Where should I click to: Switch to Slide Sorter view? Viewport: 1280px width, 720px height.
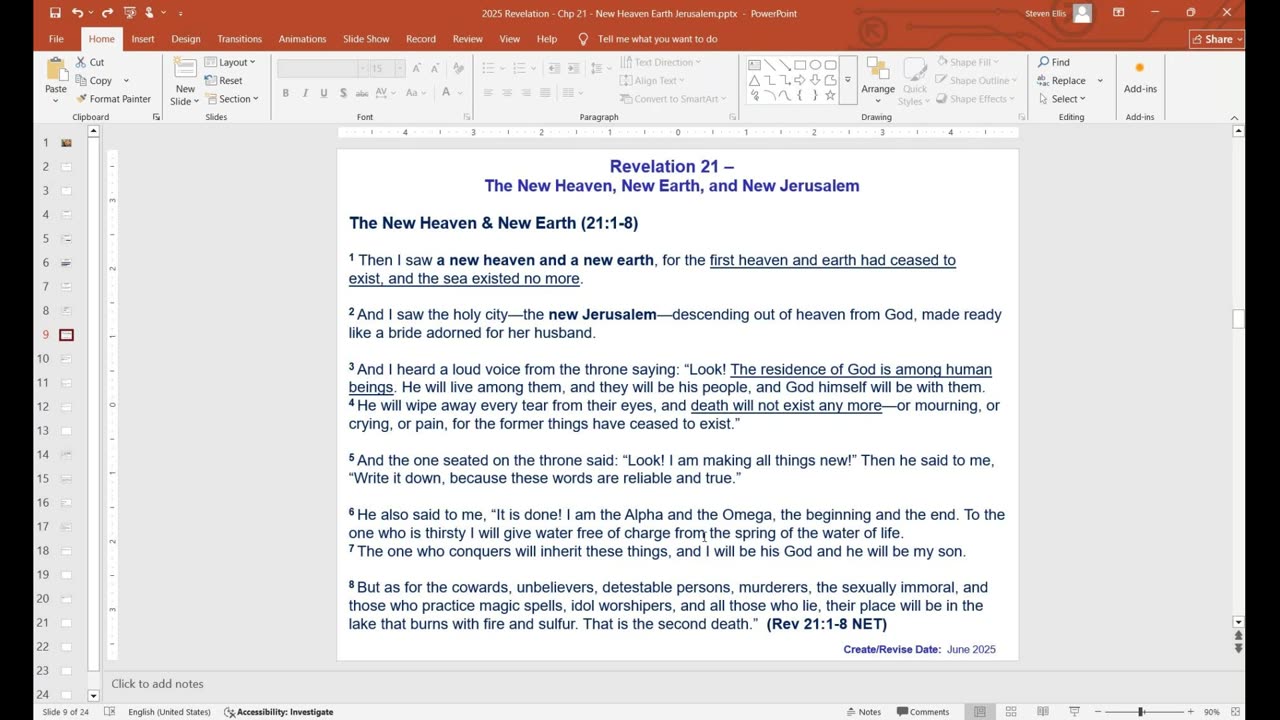pos(1011,712)
